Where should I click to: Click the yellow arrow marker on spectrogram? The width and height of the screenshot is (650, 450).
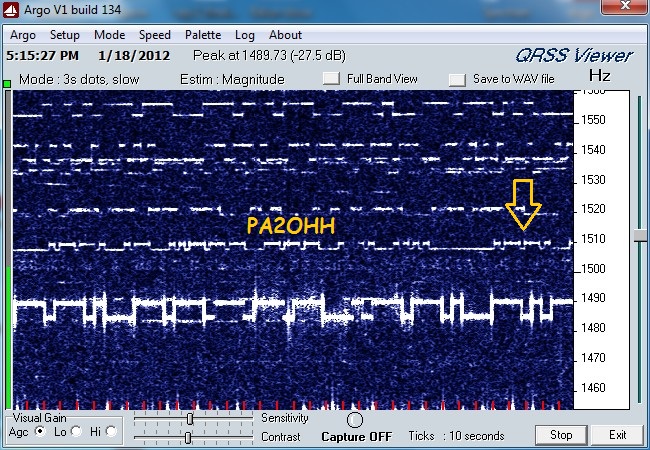click(522, 203)
